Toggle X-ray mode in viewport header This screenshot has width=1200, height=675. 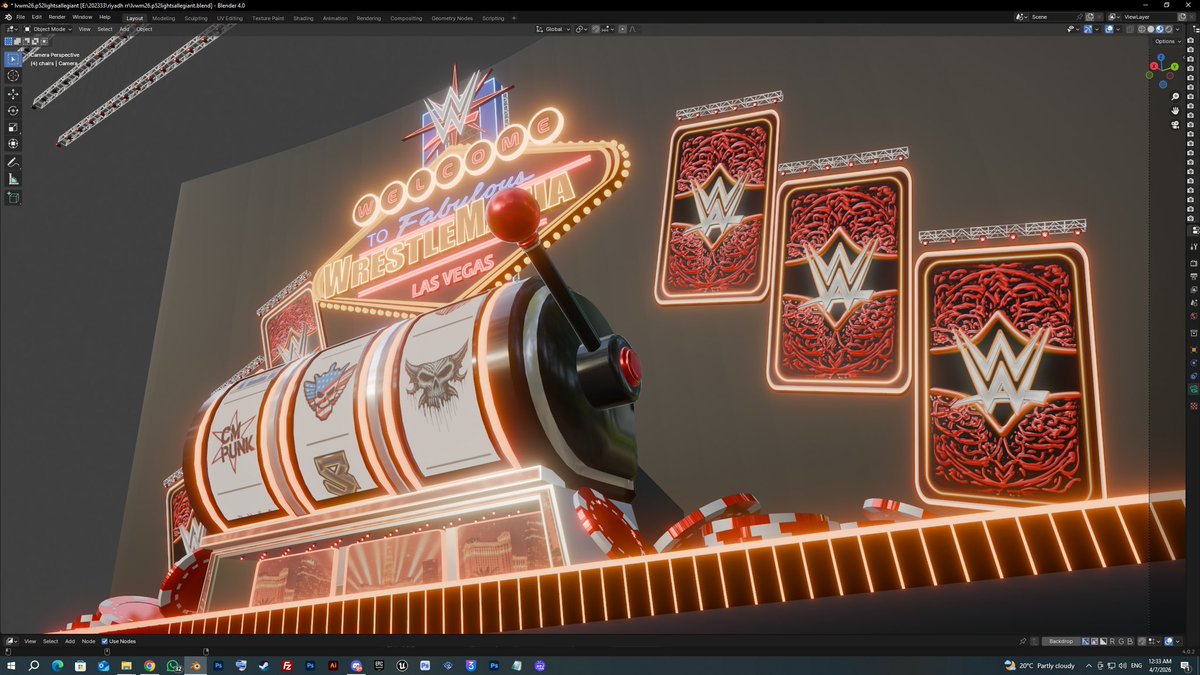point(1130,29)
